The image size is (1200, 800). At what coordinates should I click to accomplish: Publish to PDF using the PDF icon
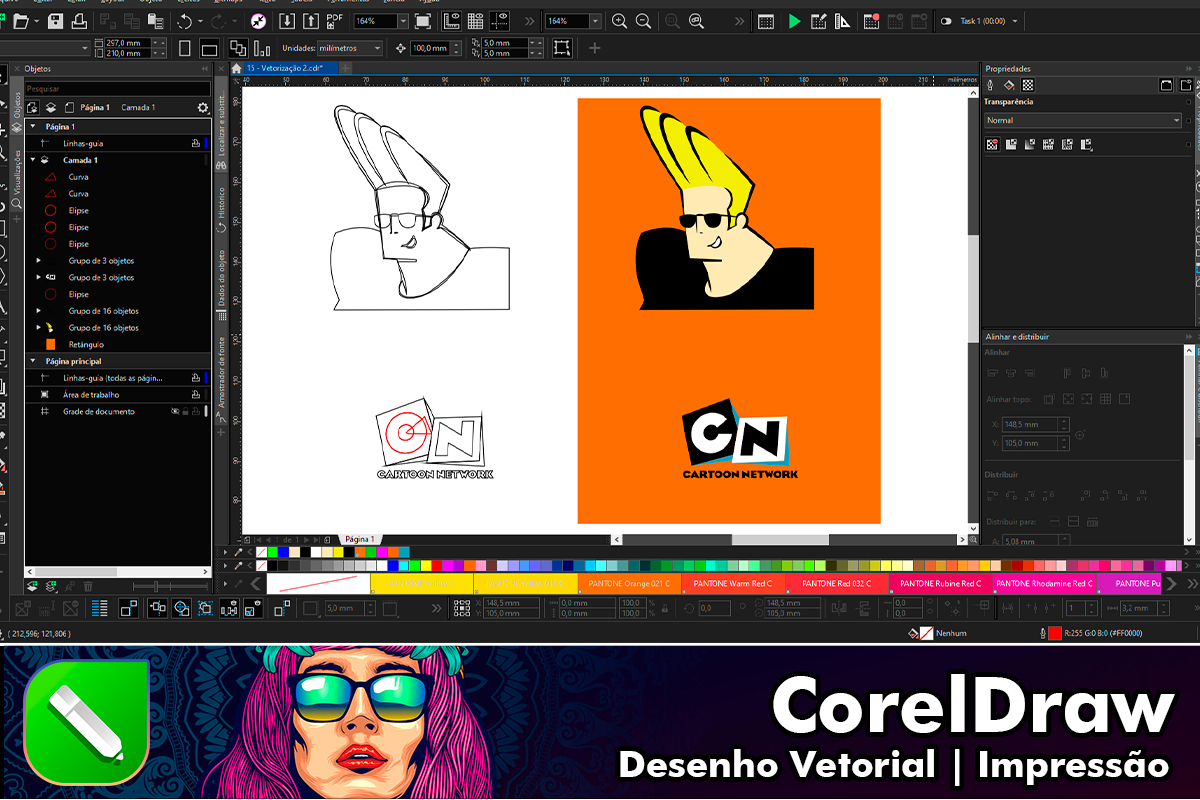pyautogui.click(x=335, y=21)
